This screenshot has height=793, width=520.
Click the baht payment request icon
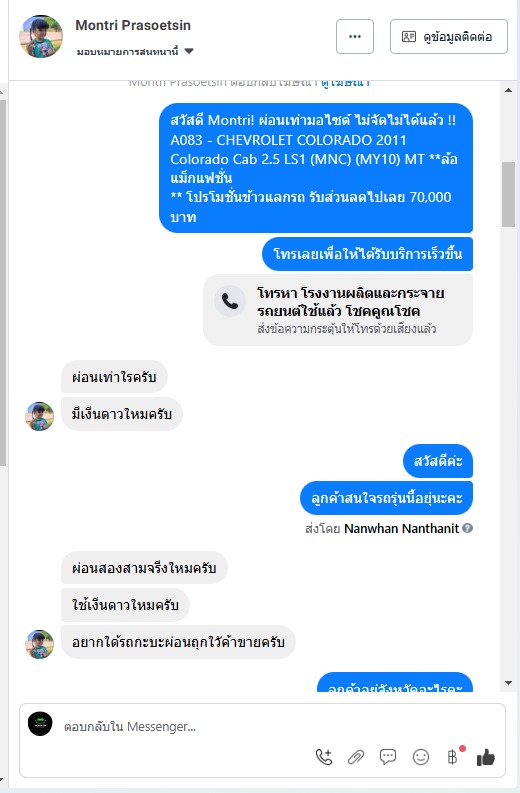point(453,757)
